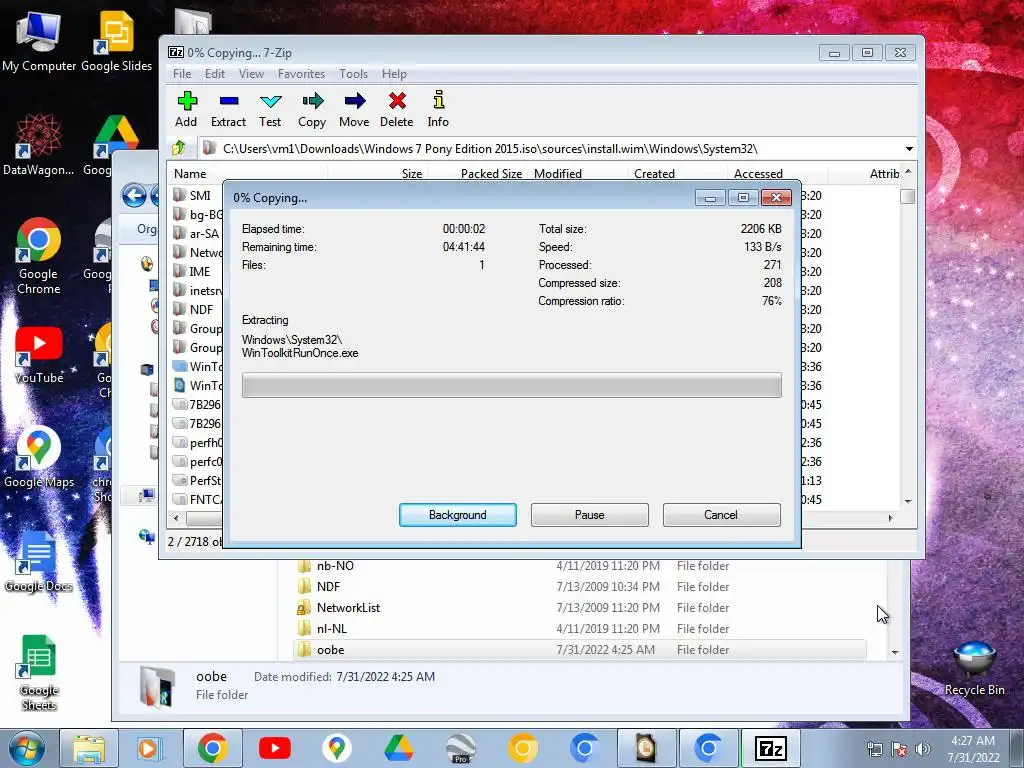Click the Delete toolbar icon

(396, 108)
